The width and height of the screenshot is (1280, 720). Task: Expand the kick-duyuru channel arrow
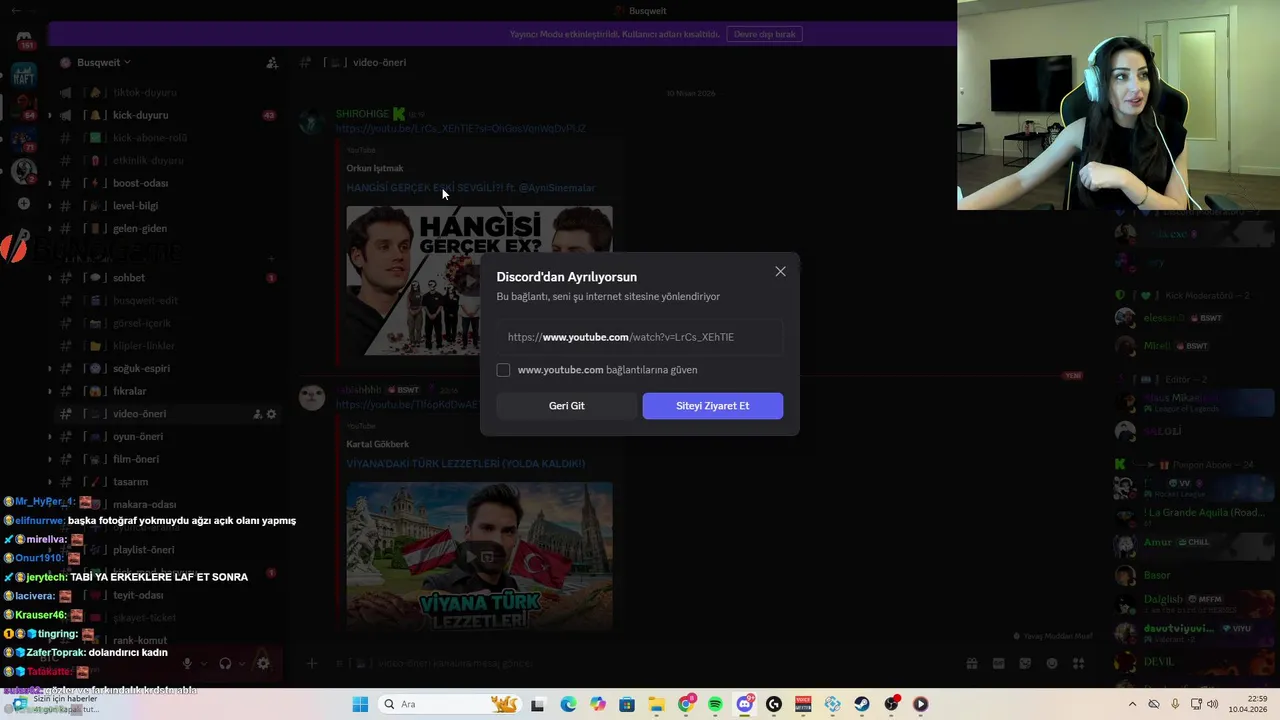point(50,115)
